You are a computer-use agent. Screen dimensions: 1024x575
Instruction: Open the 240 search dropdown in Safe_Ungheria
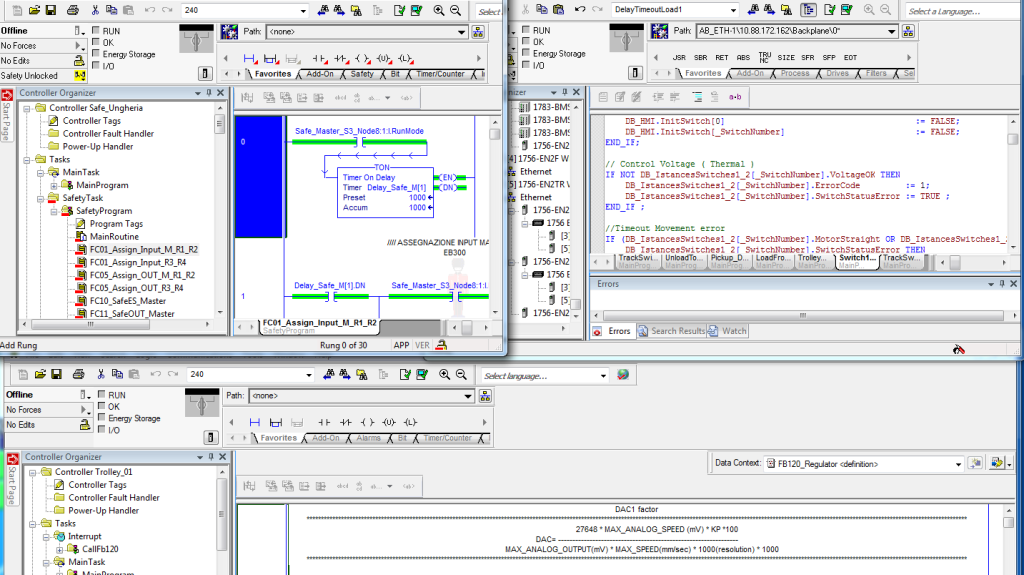point(303,10)
